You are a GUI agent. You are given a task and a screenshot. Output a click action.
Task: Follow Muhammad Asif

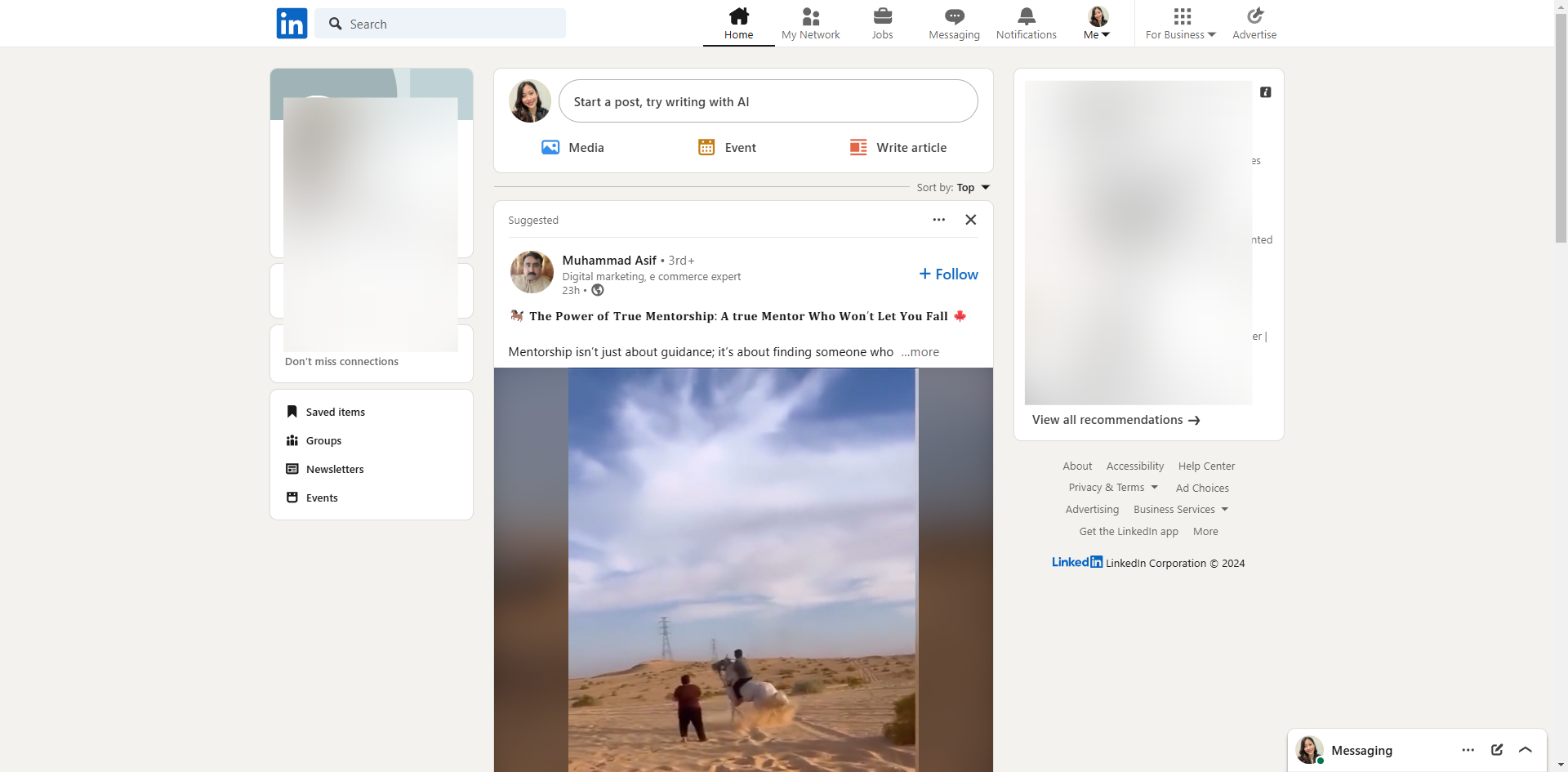(x=948, y=274)
